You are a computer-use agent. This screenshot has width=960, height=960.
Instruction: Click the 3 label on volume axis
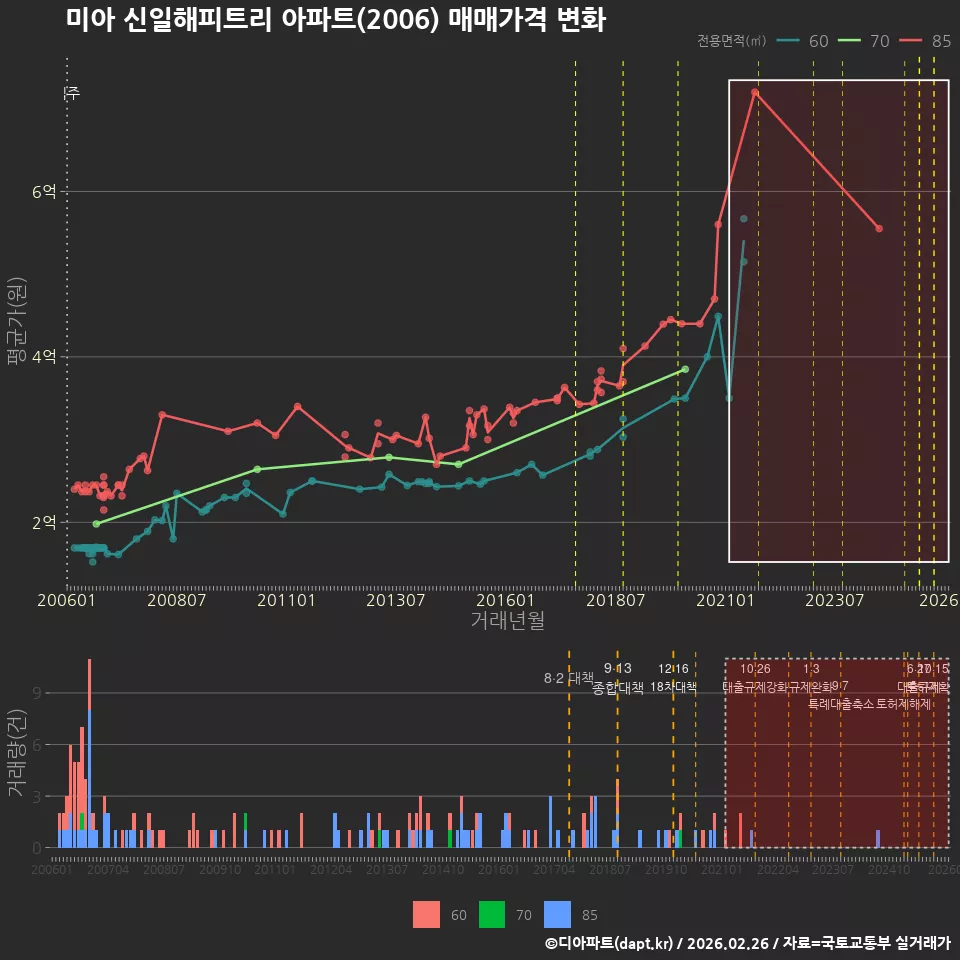coord(37,797)
